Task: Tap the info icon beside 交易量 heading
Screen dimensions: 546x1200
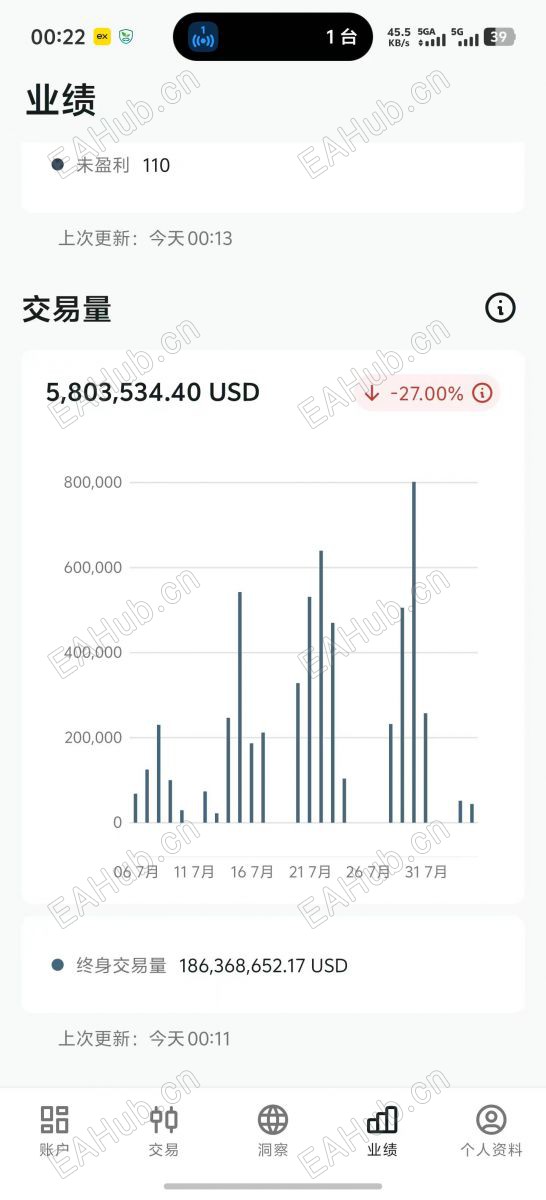Action: 500,308
